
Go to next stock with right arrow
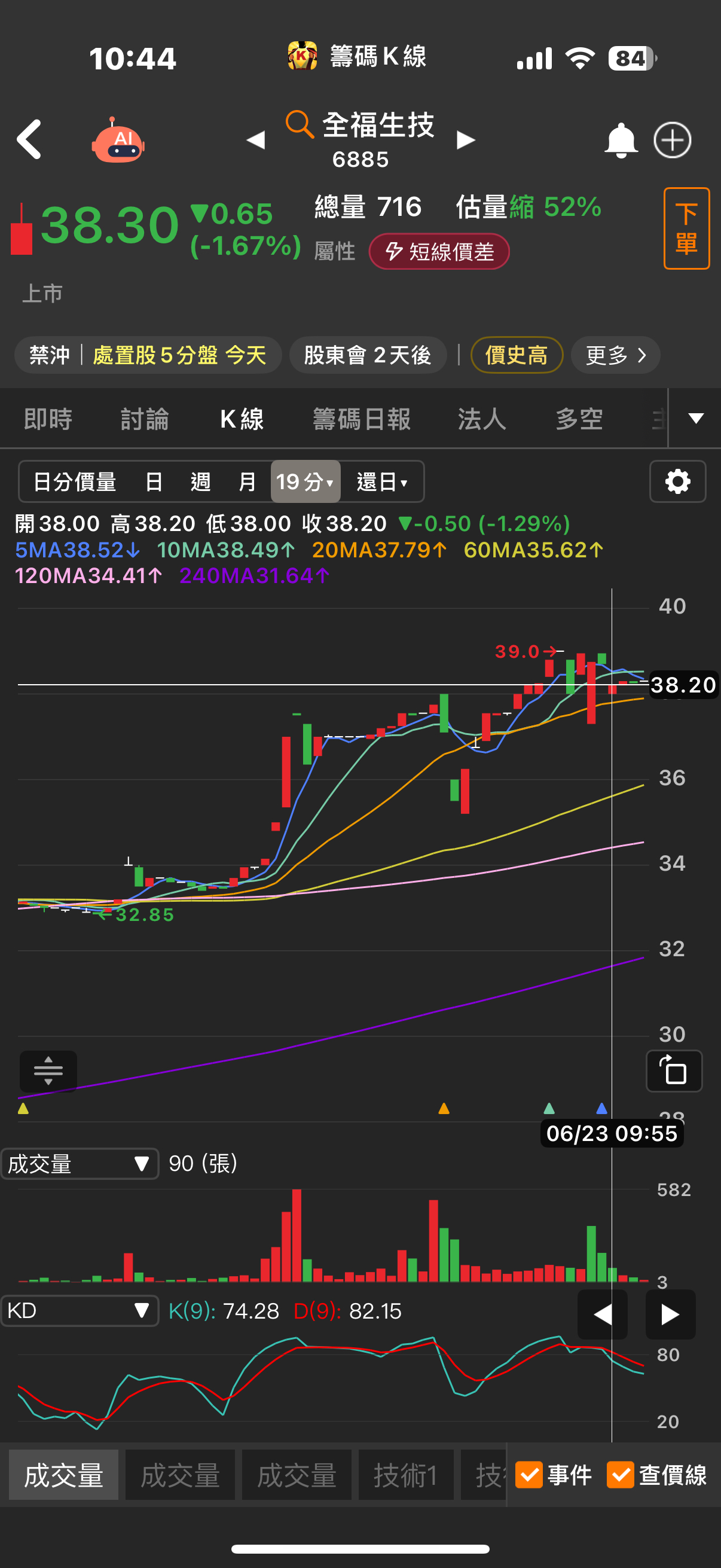point(466,141)
